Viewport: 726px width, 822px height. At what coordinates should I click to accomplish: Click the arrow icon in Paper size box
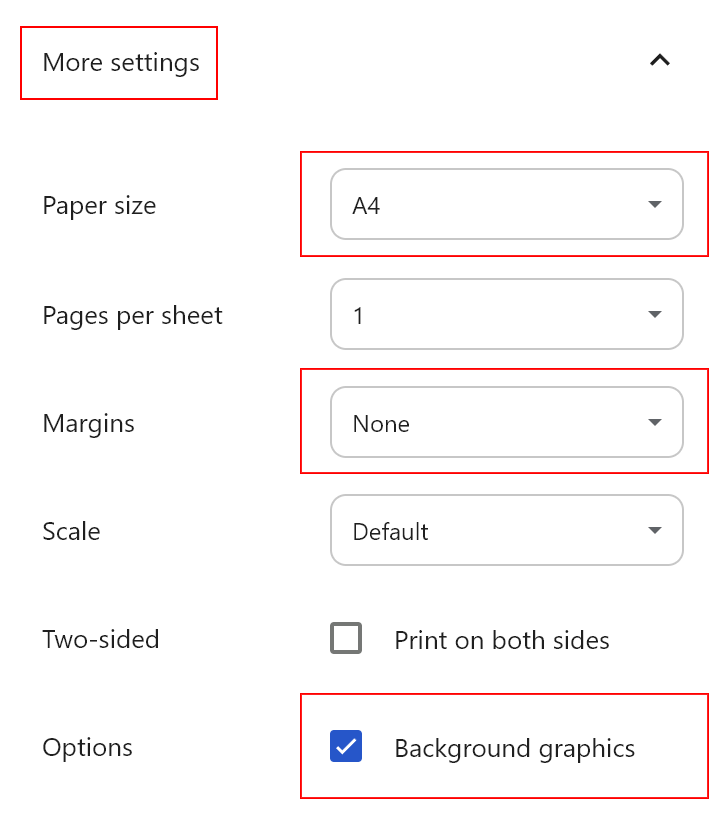pyautogui.click(x=655, y=205)
